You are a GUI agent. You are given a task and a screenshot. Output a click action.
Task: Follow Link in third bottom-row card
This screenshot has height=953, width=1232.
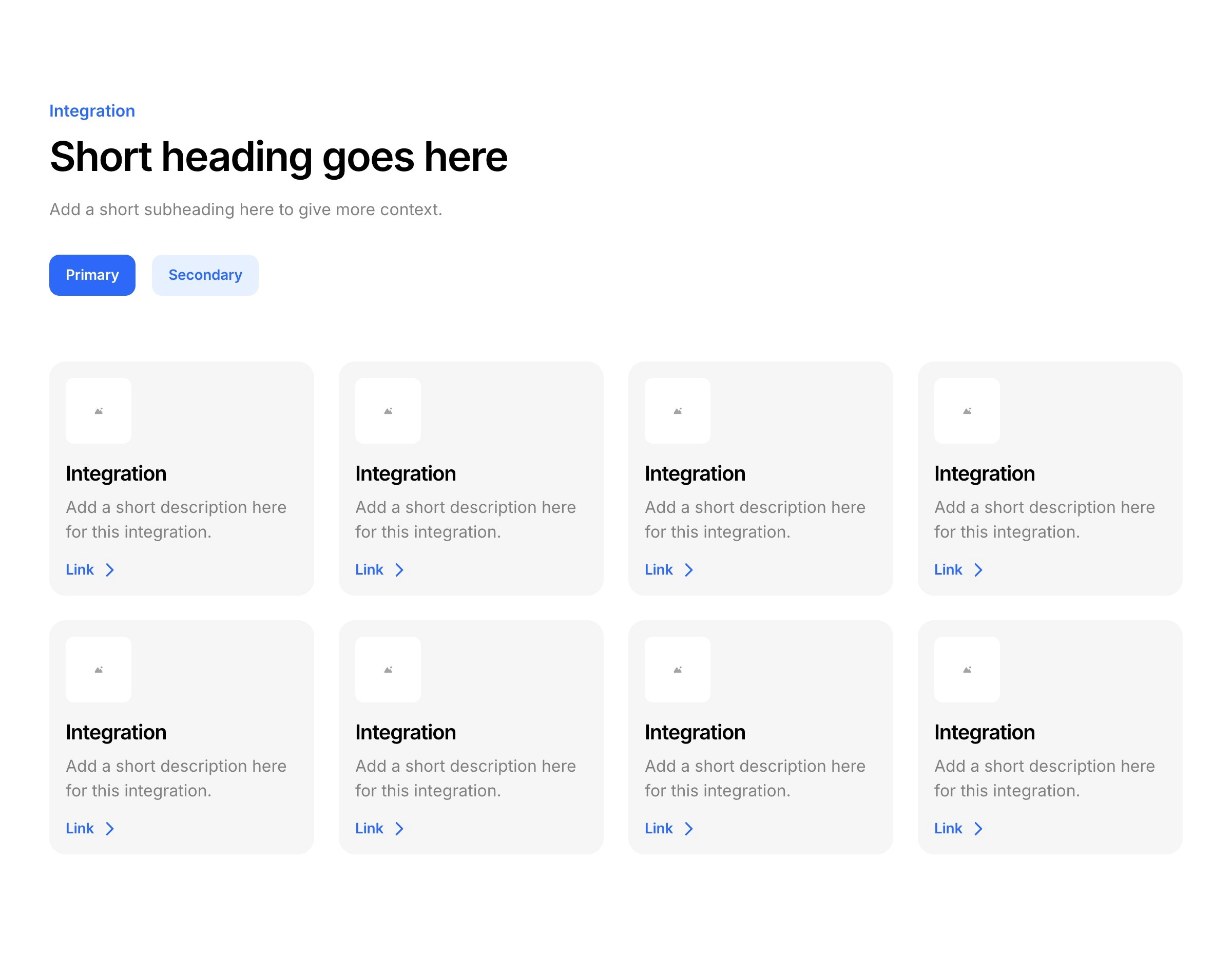pyautogui.click(x=659, y=828)
